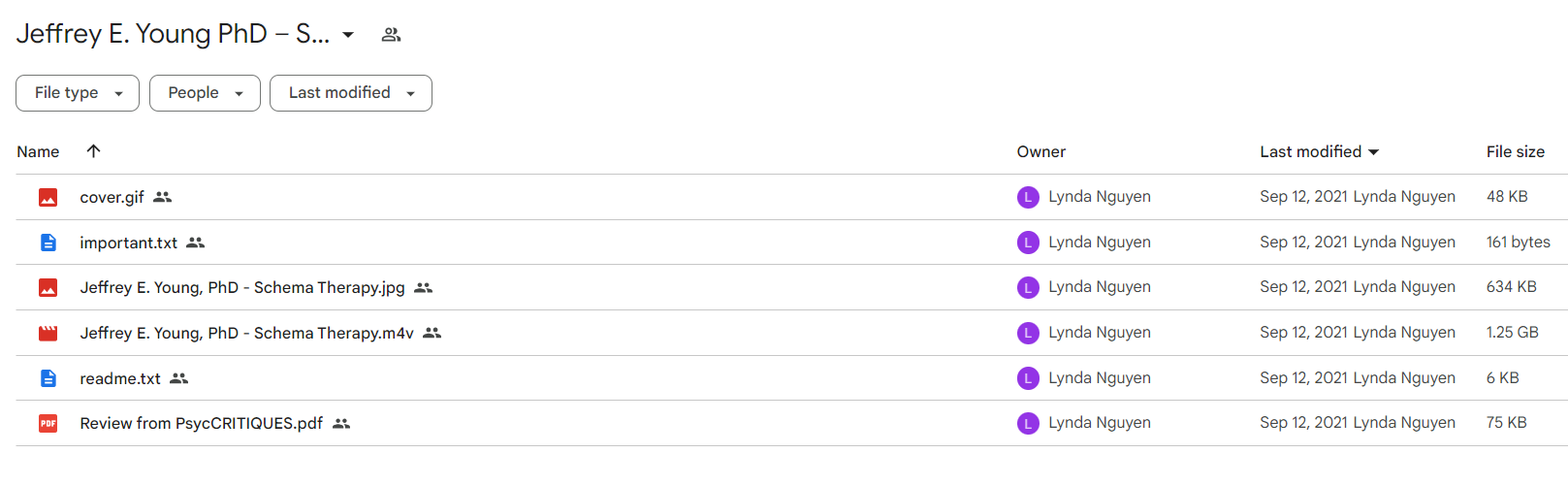Click the PDF icon for Review from PsycCRITIQUES.pdf
Viewport: 1568px width, 486px height.
click(x=48, y=423)
